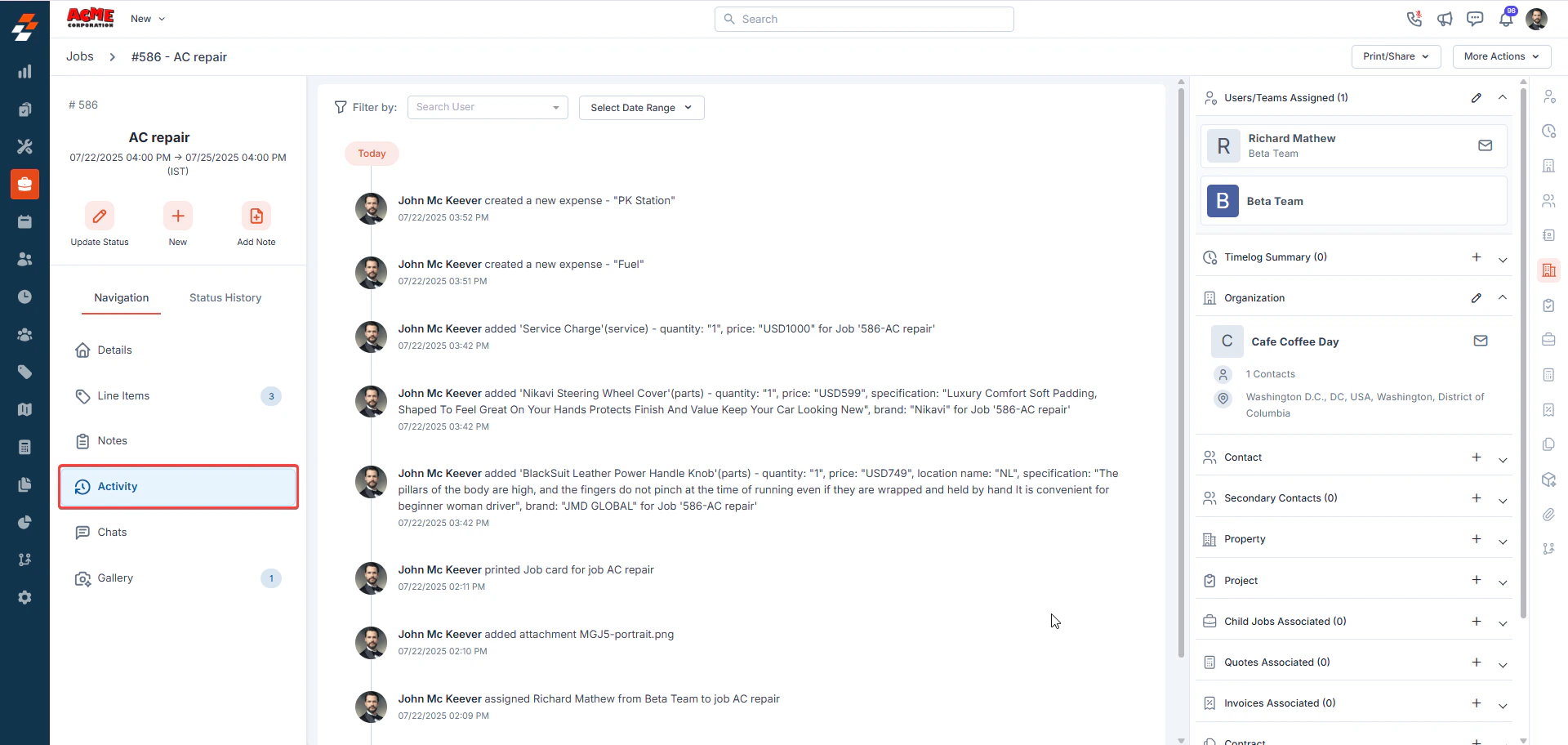Click New plus icon under job title

point(178,216)
